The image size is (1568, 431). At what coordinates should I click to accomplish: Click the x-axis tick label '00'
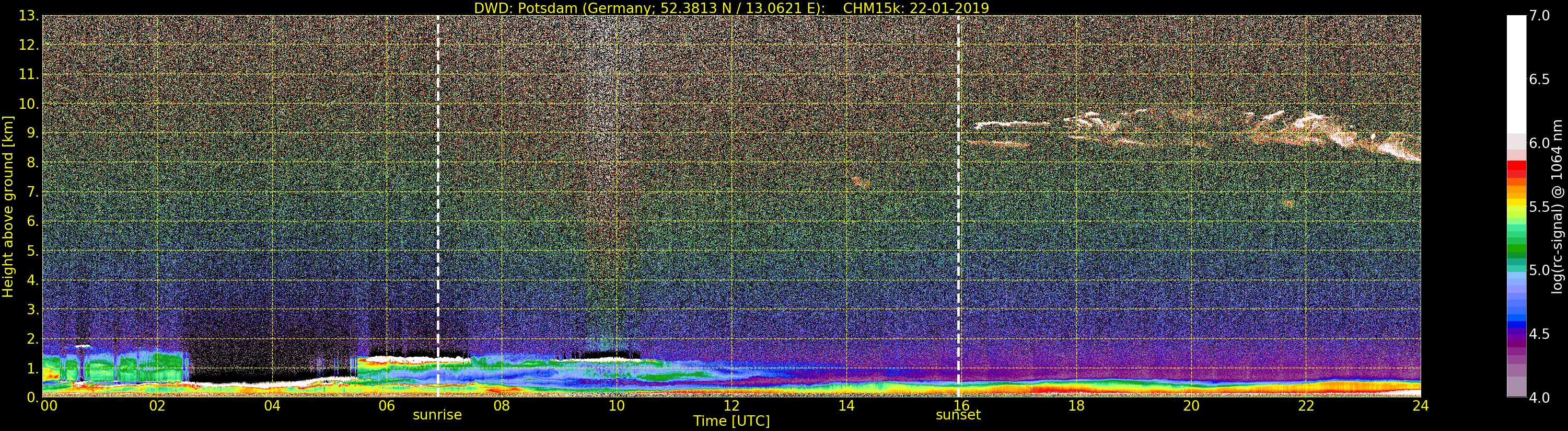[x=49, y=405]
